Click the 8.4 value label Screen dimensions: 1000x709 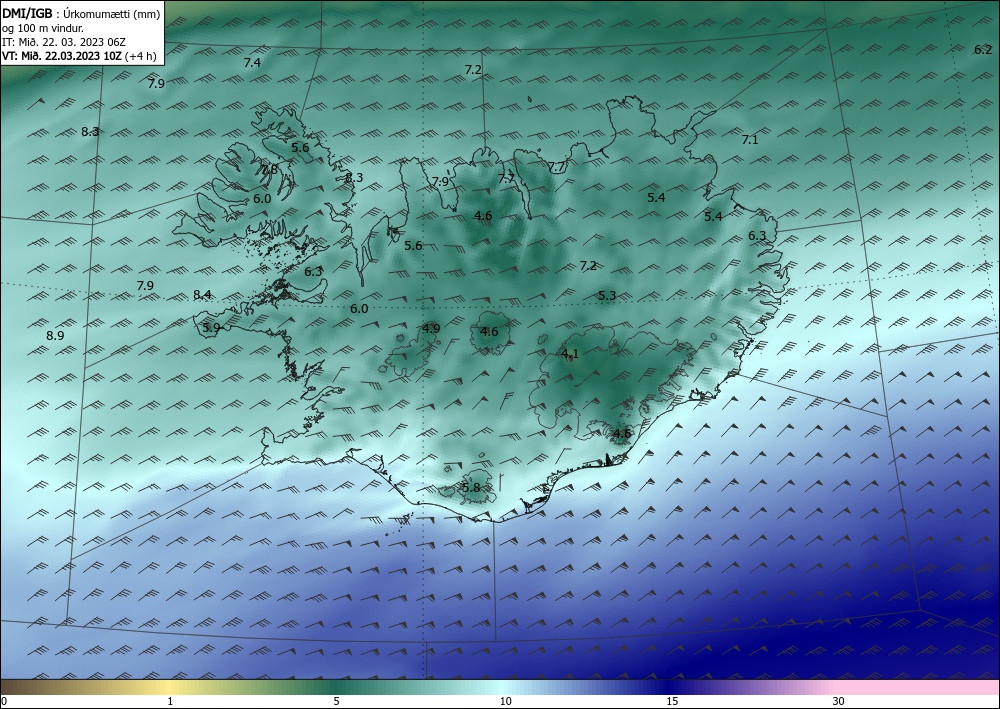coord(202,295)
